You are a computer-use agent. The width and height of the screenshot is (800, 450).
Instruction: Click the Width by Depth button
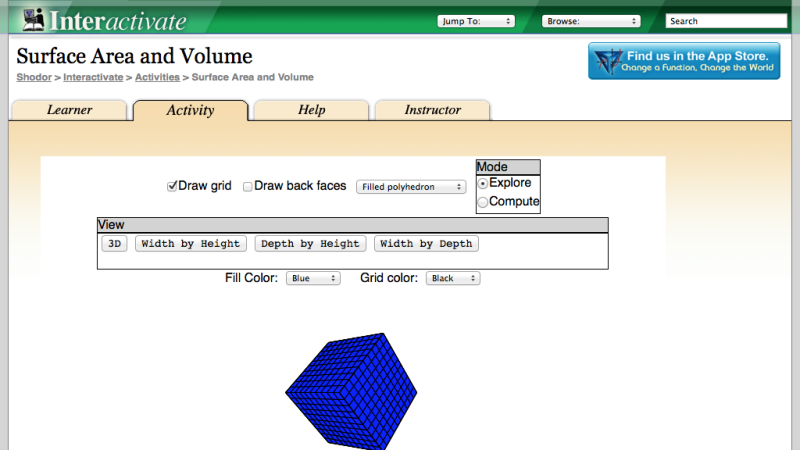coord(426,244)
